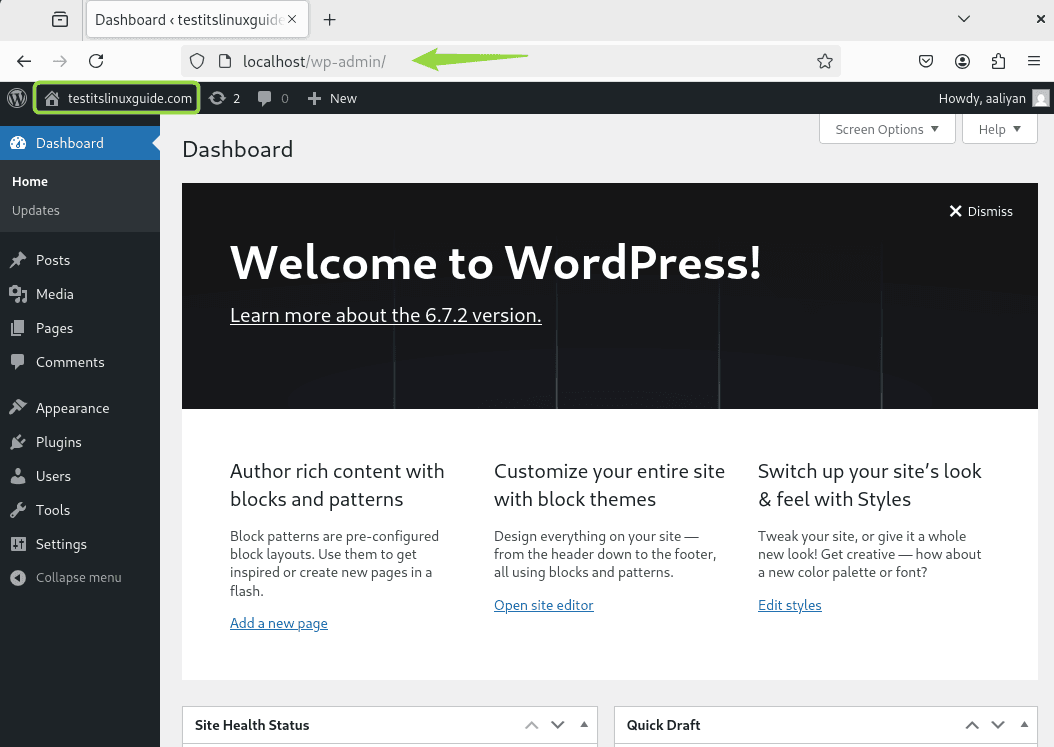Select Appearance in the sidebar menu
Image resolution: width=1054 pixels, height=747 pixels.
(72, 408)
